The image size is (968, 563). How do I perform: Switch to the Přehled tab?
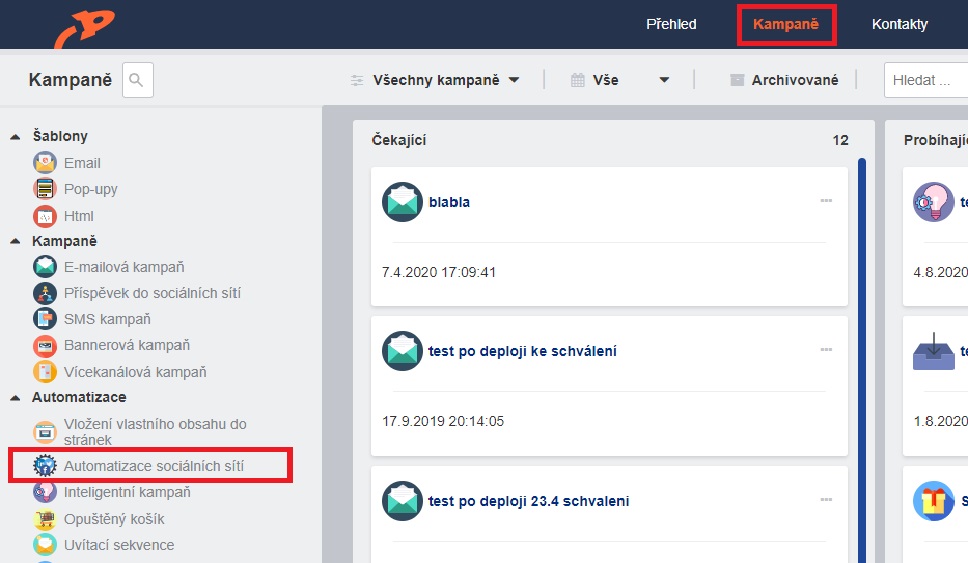pos(671,24)
